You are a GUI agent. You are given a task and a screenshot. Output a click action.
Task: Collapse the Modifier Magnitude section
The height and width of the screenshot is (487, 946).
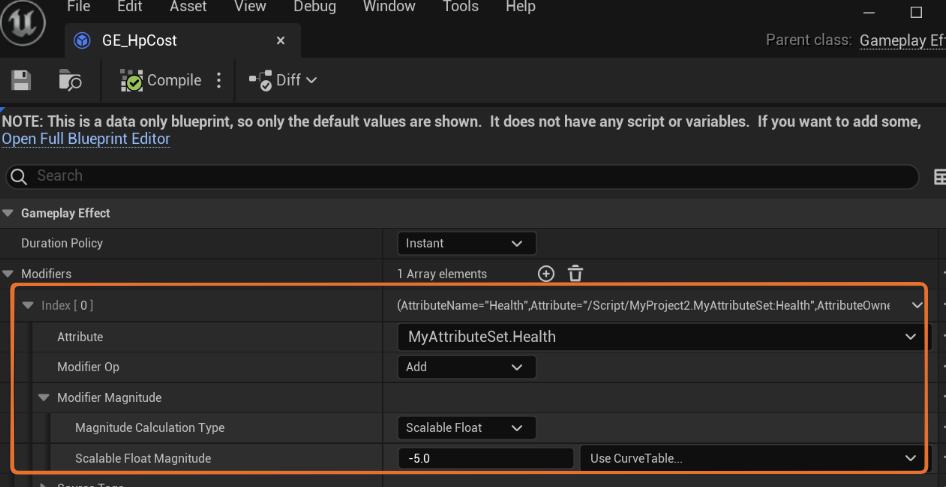point(44,398)
